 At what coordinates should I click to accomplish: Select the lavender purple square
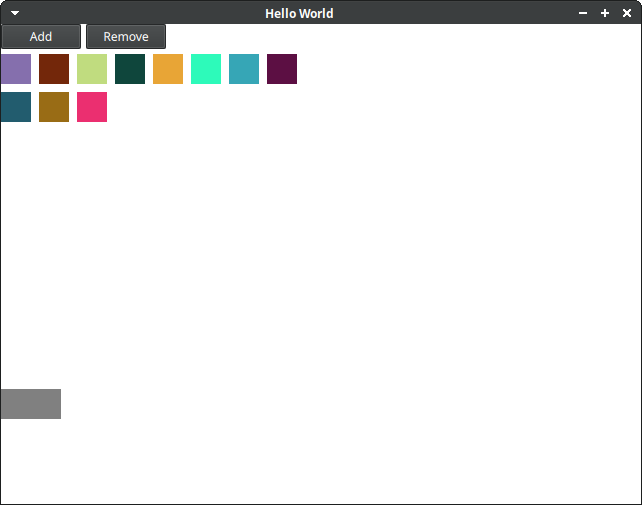(16, 69)
